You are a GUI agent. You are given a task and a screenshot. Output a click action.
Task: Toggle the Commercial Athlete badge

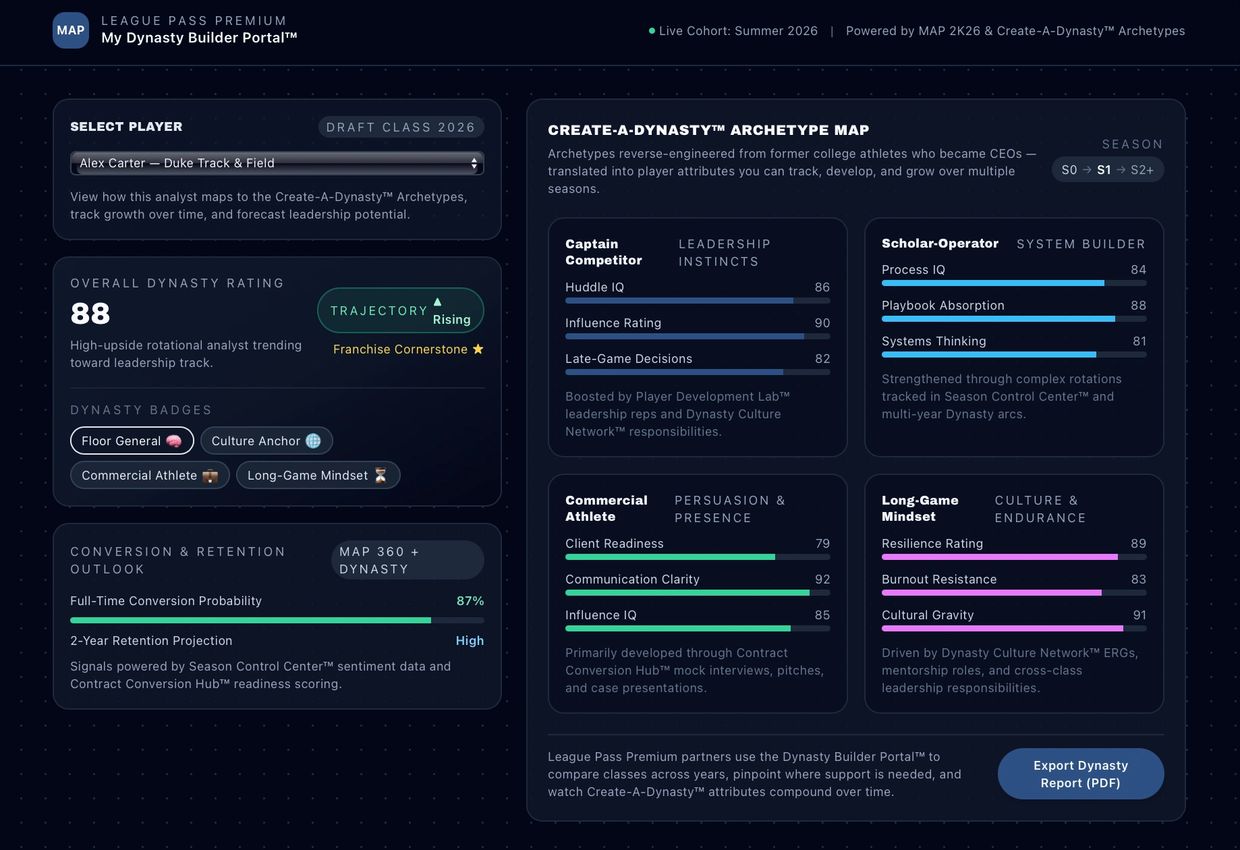click(149, 475)
